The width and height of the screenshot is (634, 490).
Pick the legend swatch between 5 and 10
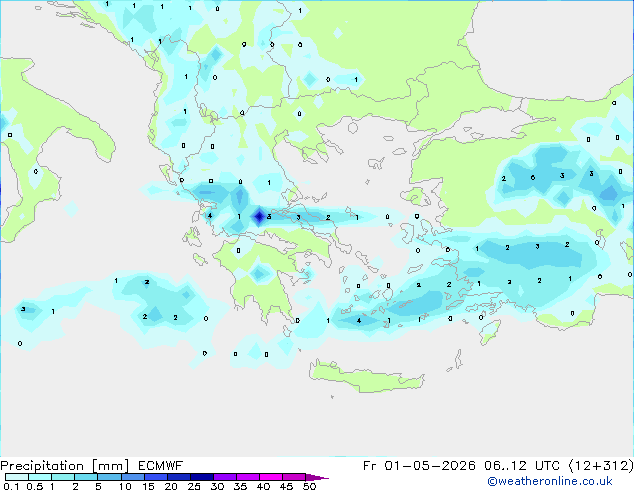109,477
